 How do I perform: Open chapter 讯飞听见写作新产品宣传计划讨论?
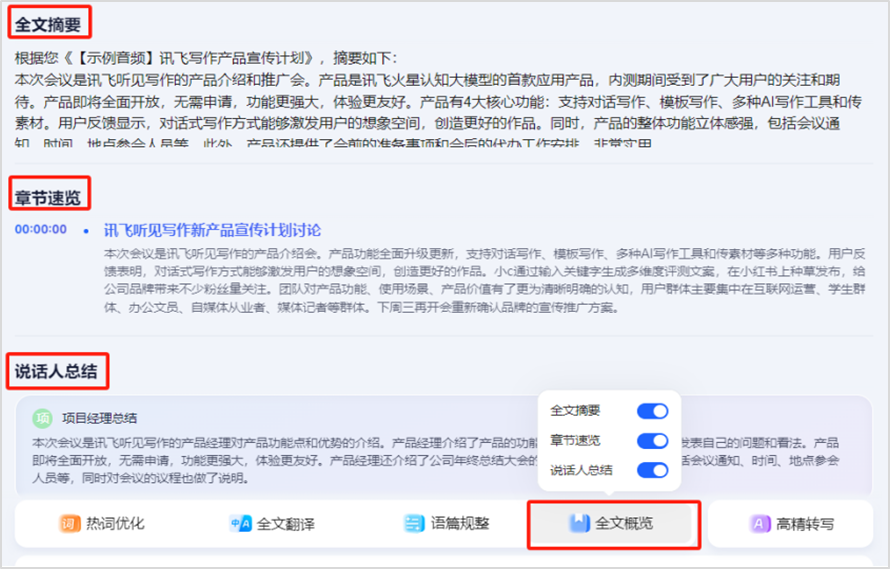pyautogui.click(x=212, y=230)
